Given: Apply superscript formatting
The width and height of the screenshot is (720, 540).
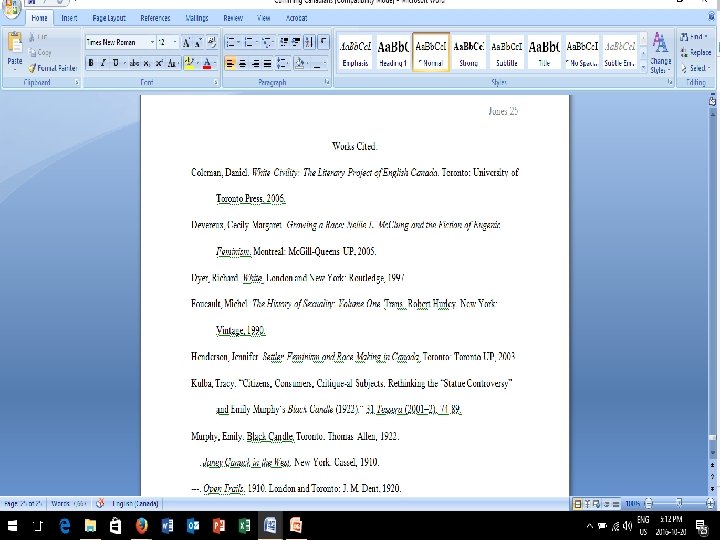Looking at the screenshot, I should pyautogui.click(x=158, y=63).
